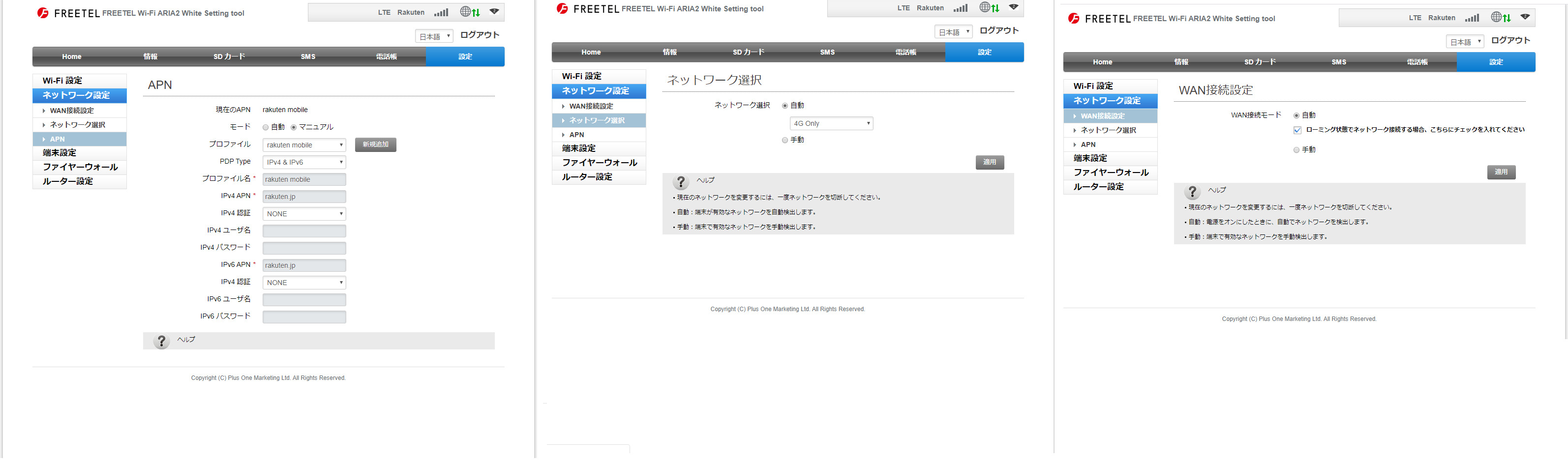Open the PDP Type dropdown

point(304,162)
